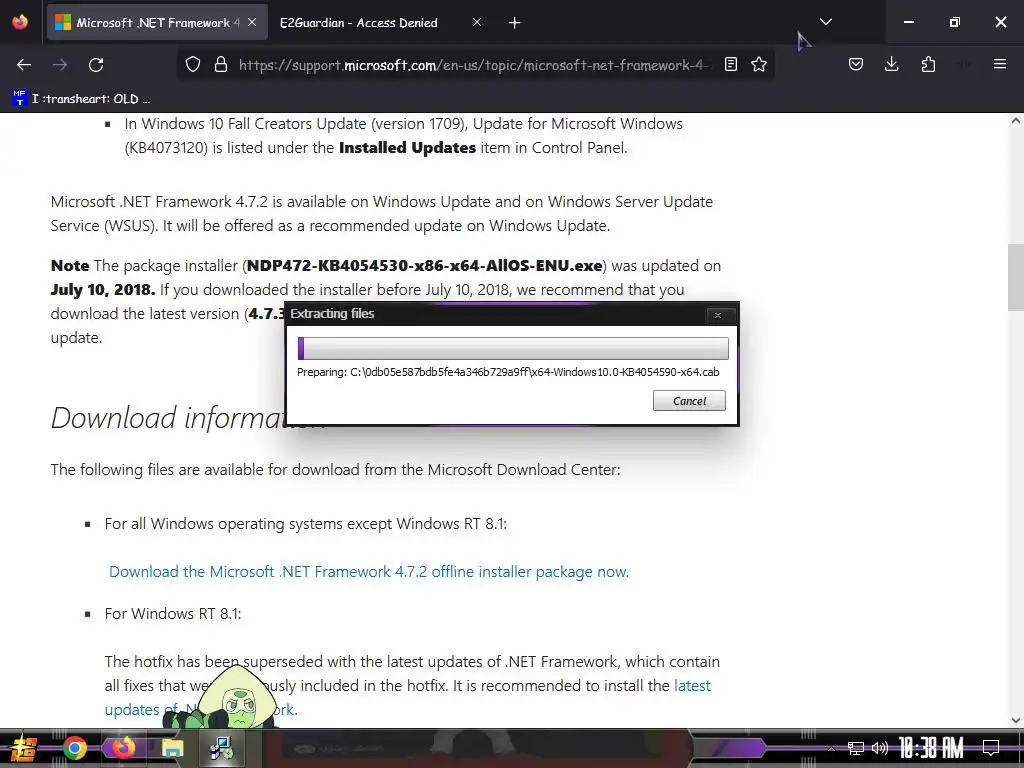Reload the current page
This screenshot has height=768, width=1024.
pos(96,65)
